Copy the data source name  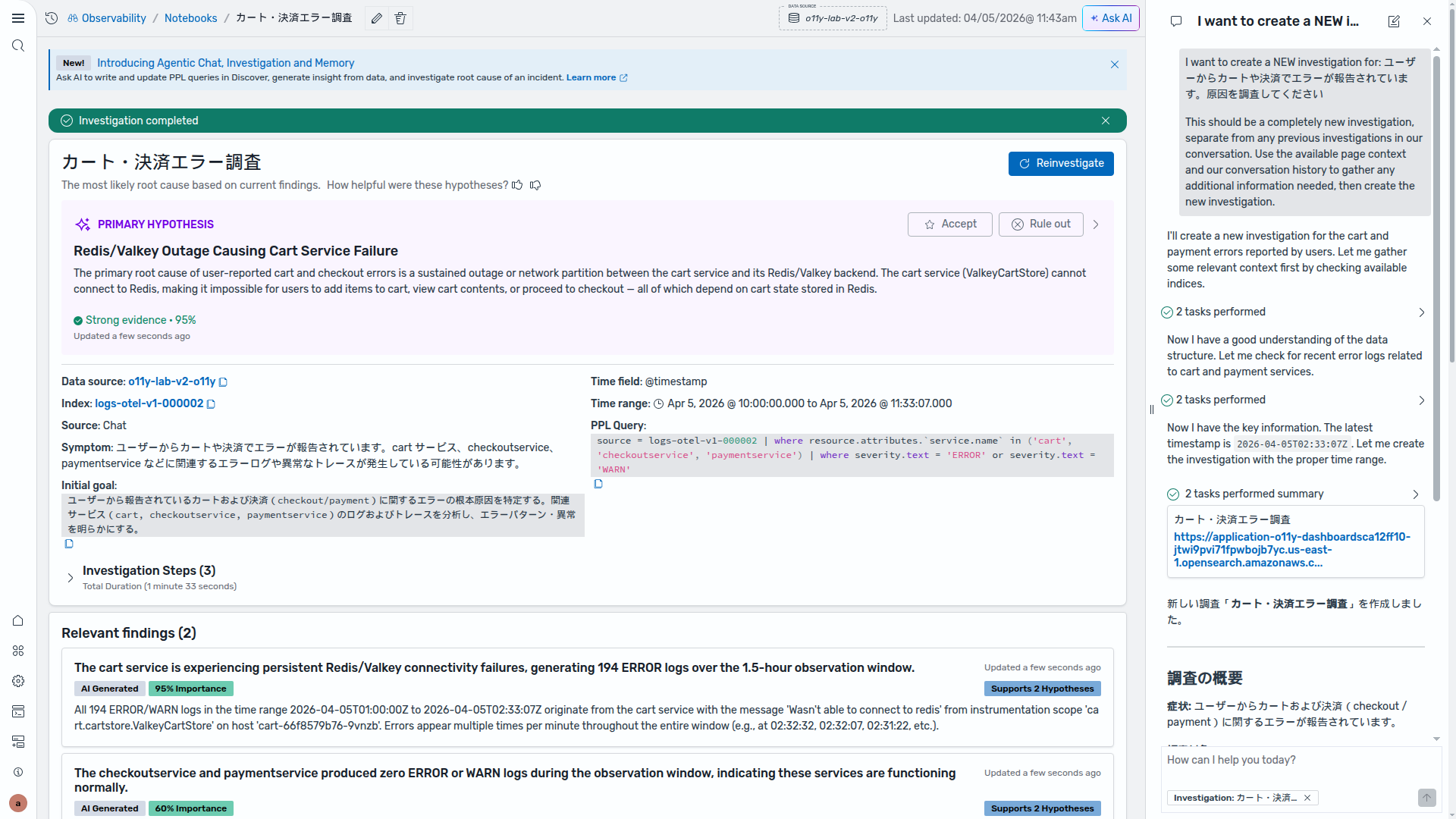pos(224,382)
